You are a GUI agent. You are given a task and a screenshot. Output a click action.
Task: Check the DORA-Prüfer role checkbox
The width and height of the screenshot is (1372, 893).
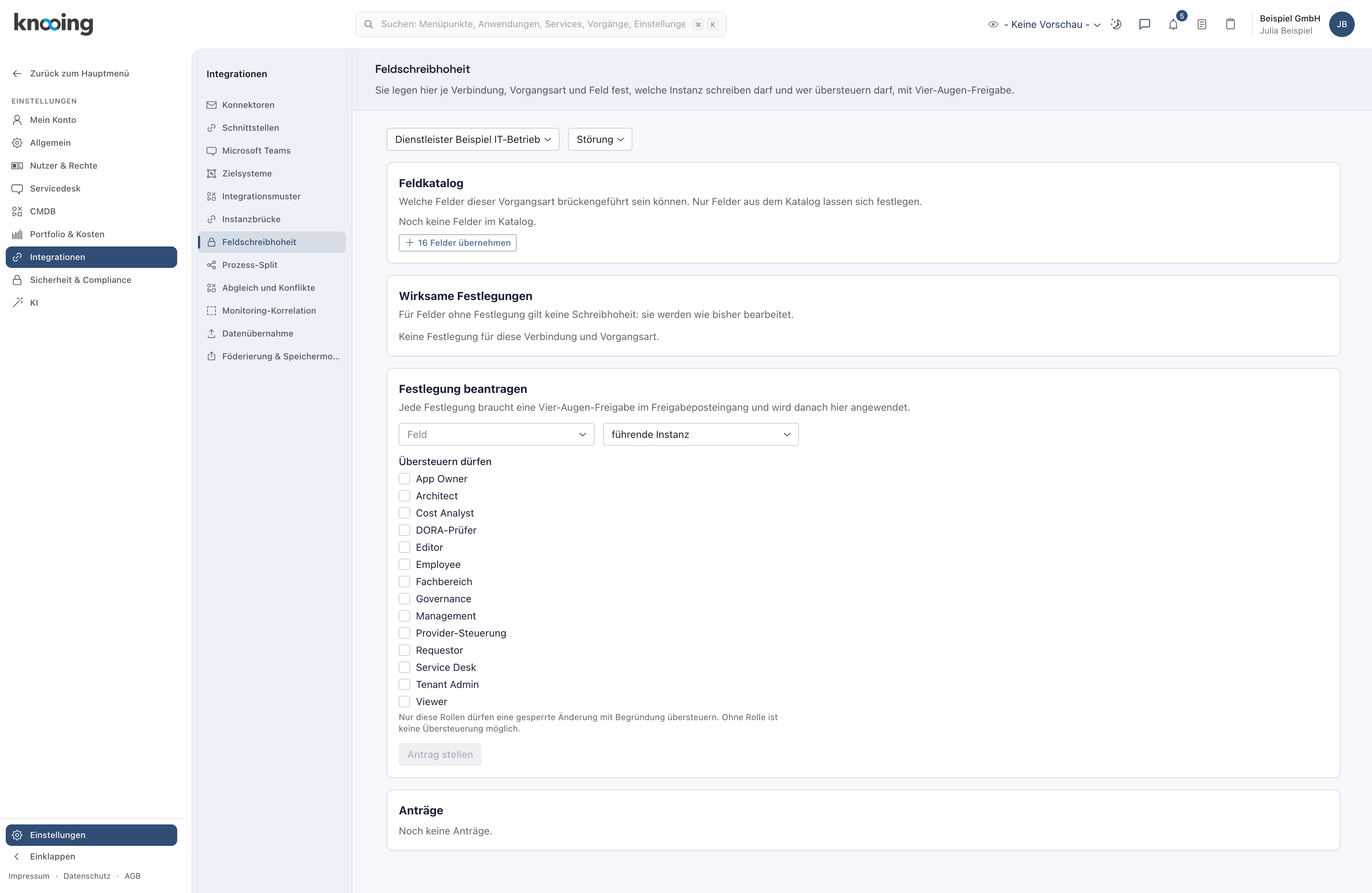(405, 530)
